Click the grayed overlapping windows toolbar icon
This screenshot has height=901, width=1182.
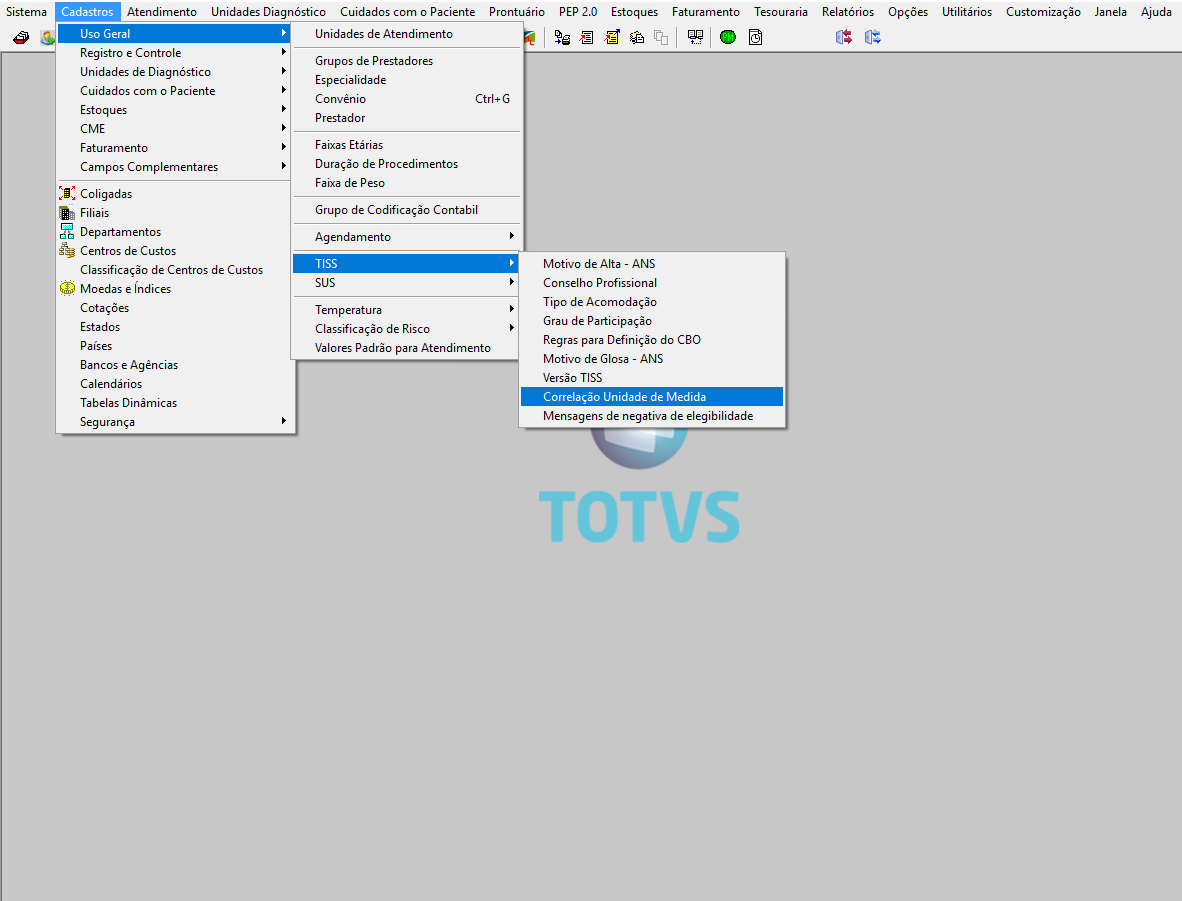coord(661,37)
